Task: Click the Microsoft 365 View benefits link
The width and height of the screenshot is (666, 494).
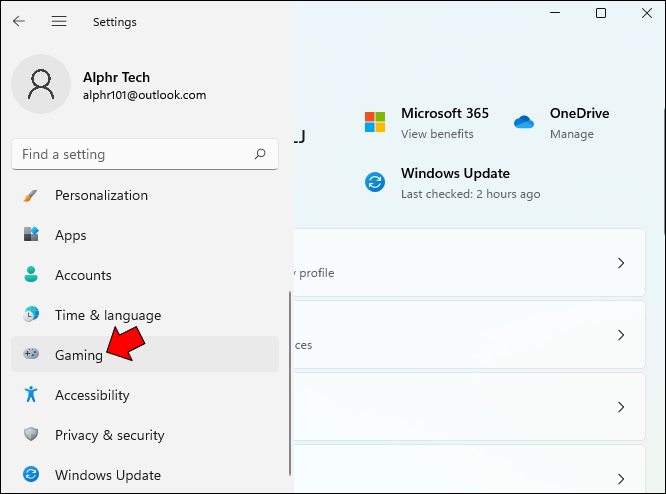Action: click(x=437, y=134)
